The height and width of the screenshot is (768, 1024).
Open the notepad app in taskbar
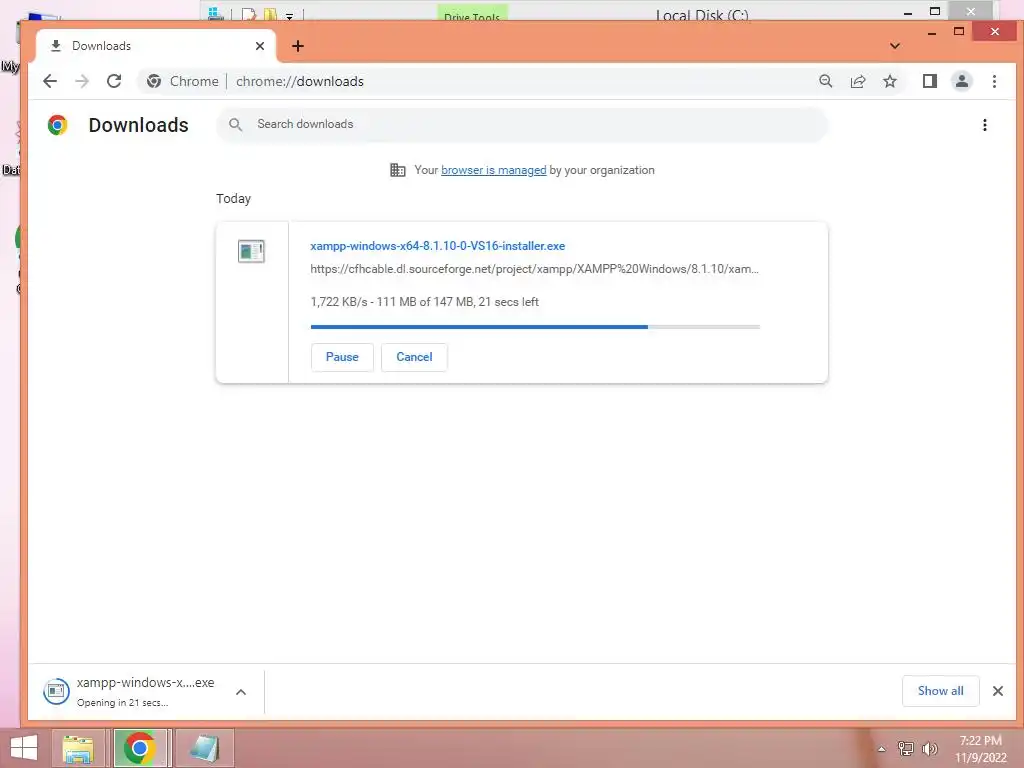click(204, 748)
